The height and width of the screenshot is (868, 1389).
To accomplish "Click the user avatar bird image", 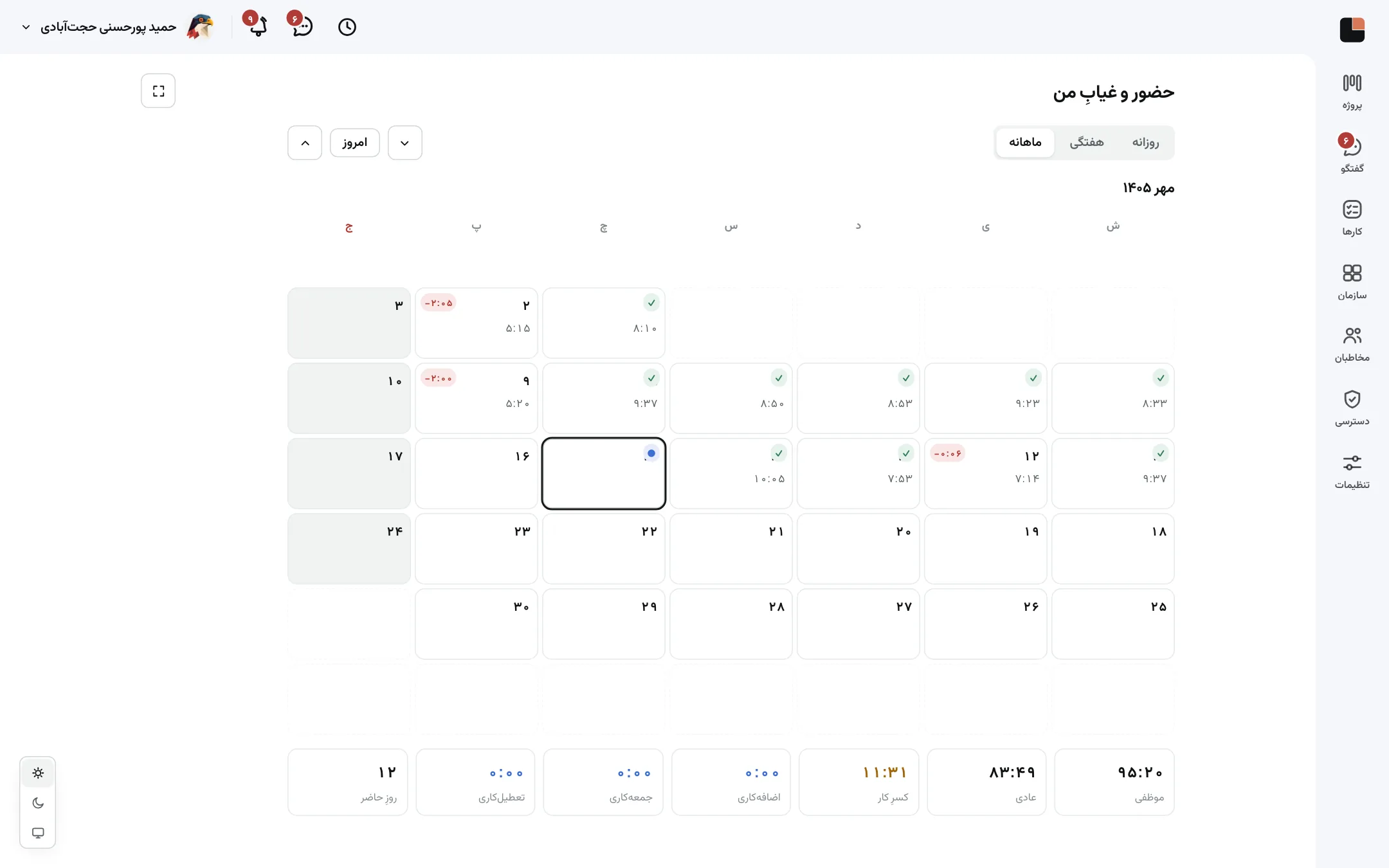I will (x=200, y=27).
